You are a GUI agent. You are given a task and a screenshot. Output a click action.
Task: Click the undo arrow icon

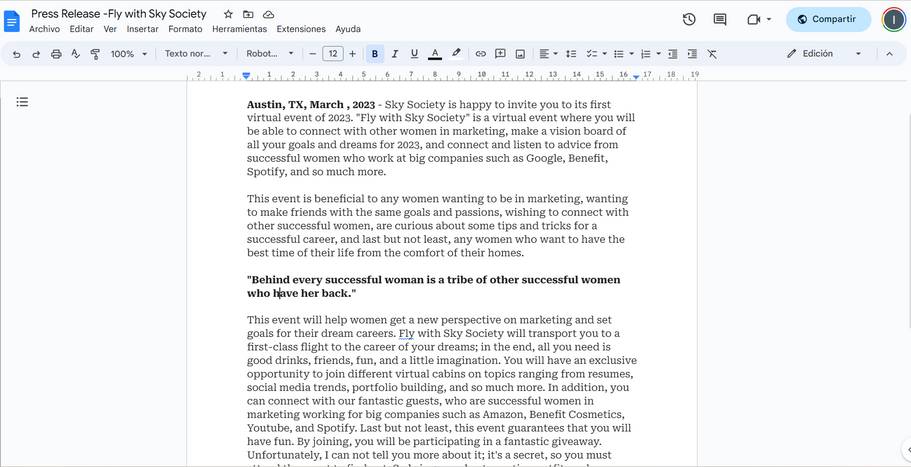16,54
